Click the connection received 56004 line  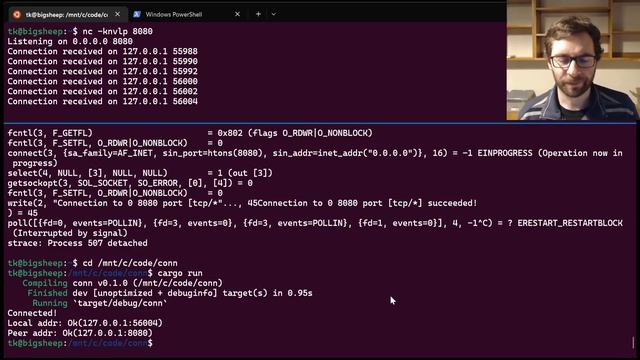point(102,101)
